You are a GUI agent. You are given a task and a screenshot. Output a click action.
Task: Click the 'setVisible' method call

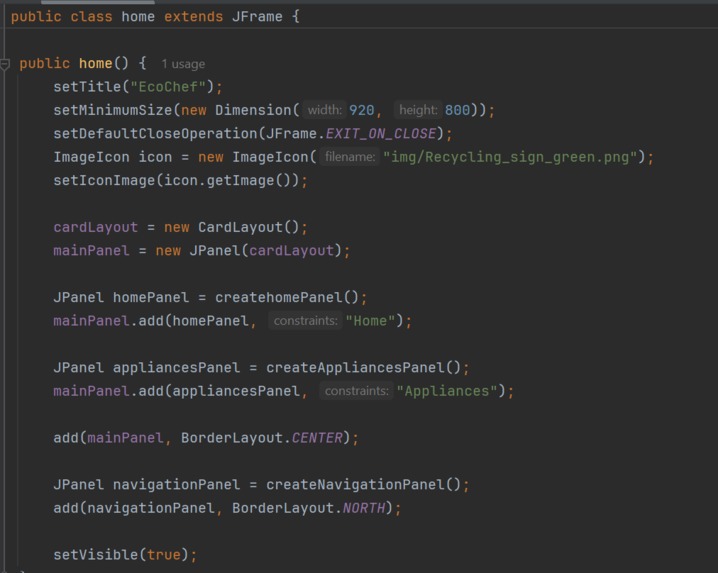(96, 555)
